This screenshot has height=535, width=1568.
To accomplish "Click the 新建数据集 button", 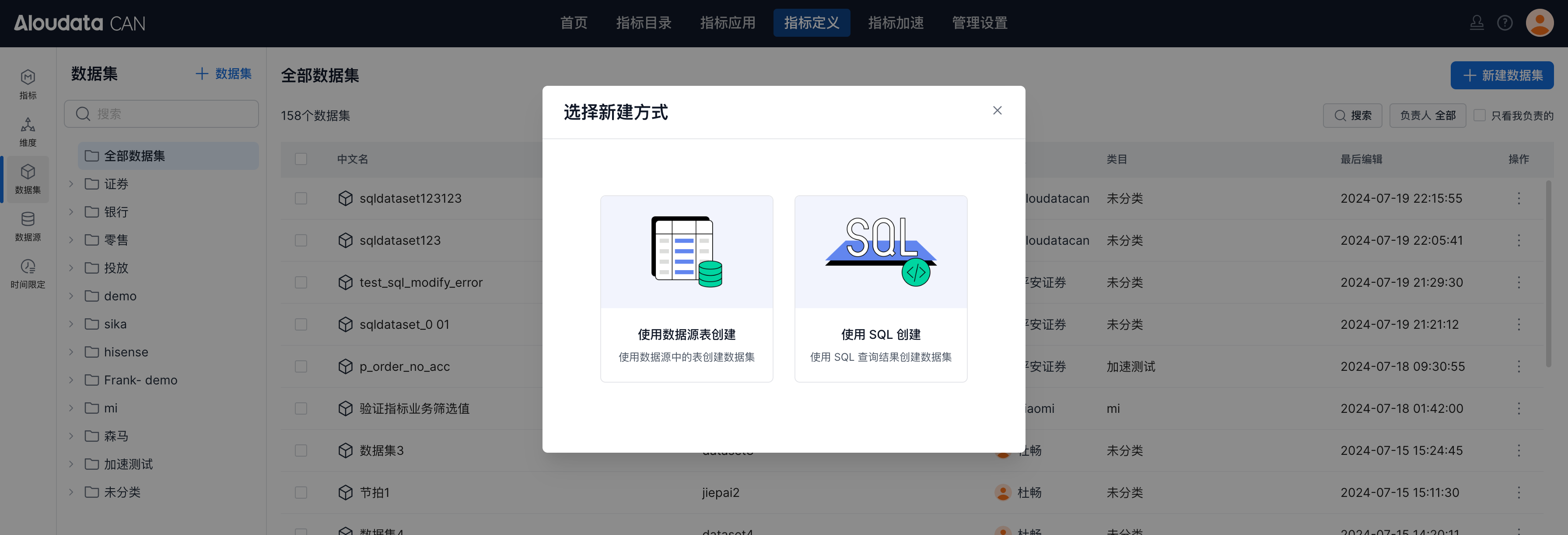I will (x=1501, y=76).
